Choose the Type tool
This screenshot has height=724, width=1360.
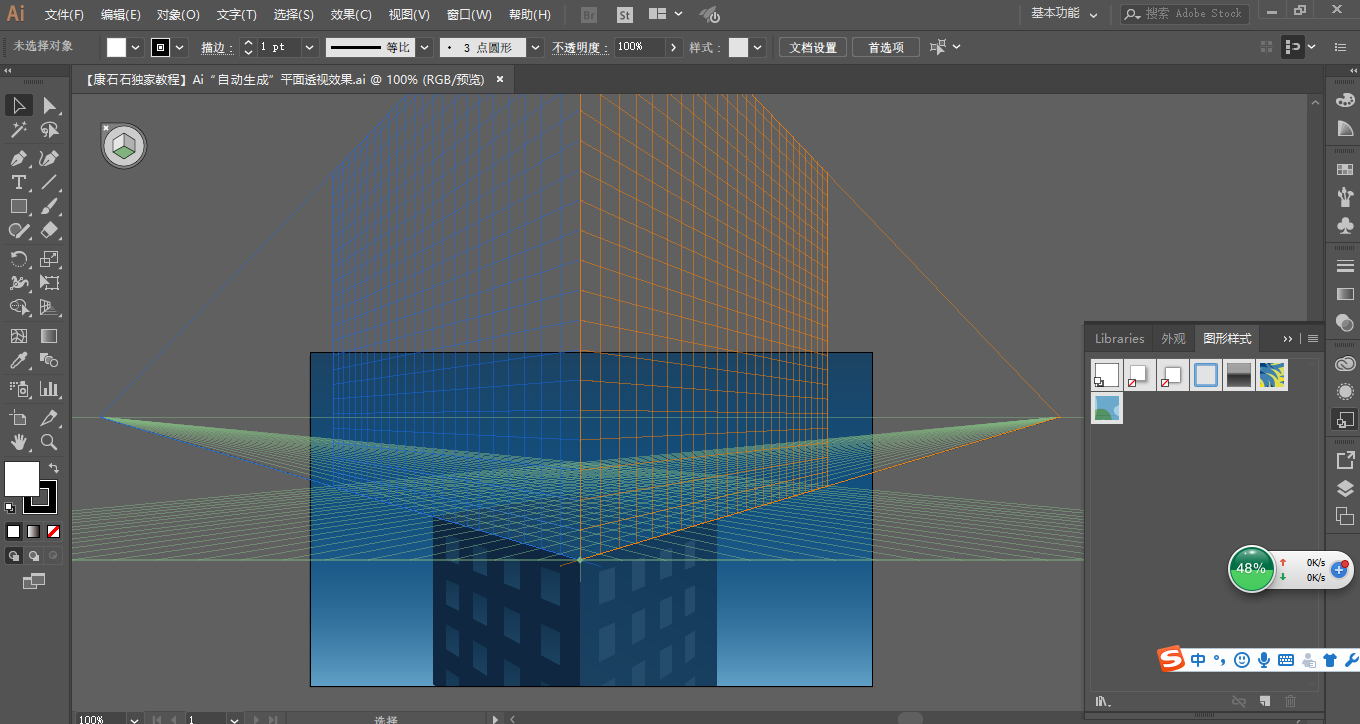(x=18, y=182)
